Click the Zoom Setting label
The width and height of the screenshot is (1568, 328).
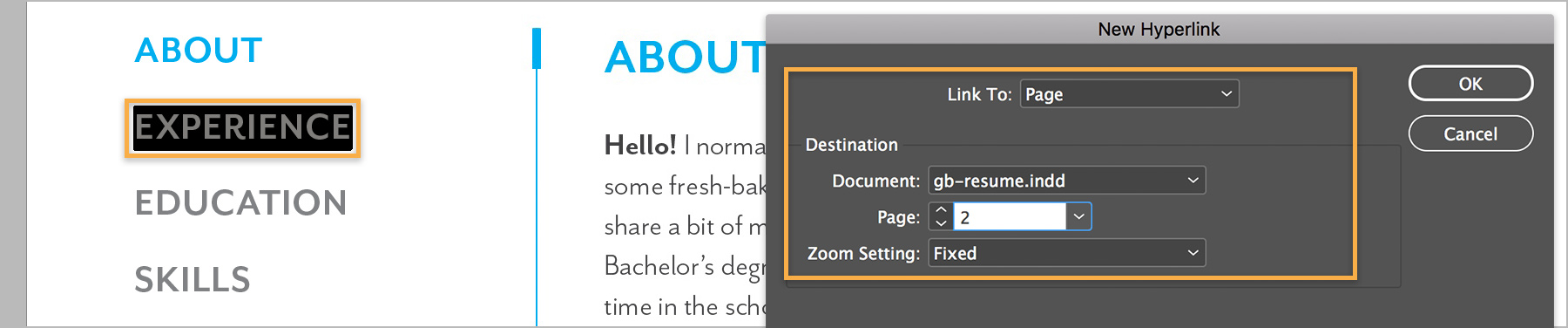pyautogui.click(x=863, y=253)
